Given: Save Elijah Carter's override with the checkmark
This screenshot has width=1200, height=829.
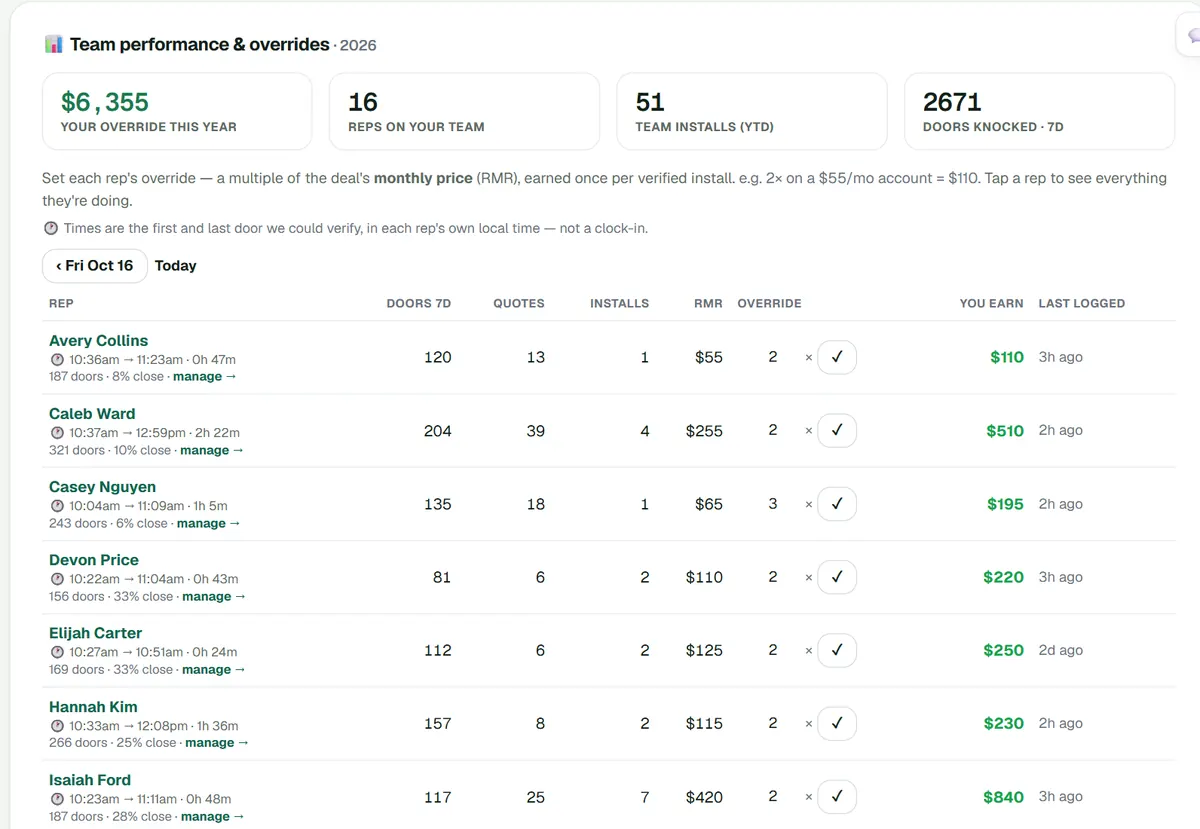Looking at the screenshot, I should [x=837, y=650].
